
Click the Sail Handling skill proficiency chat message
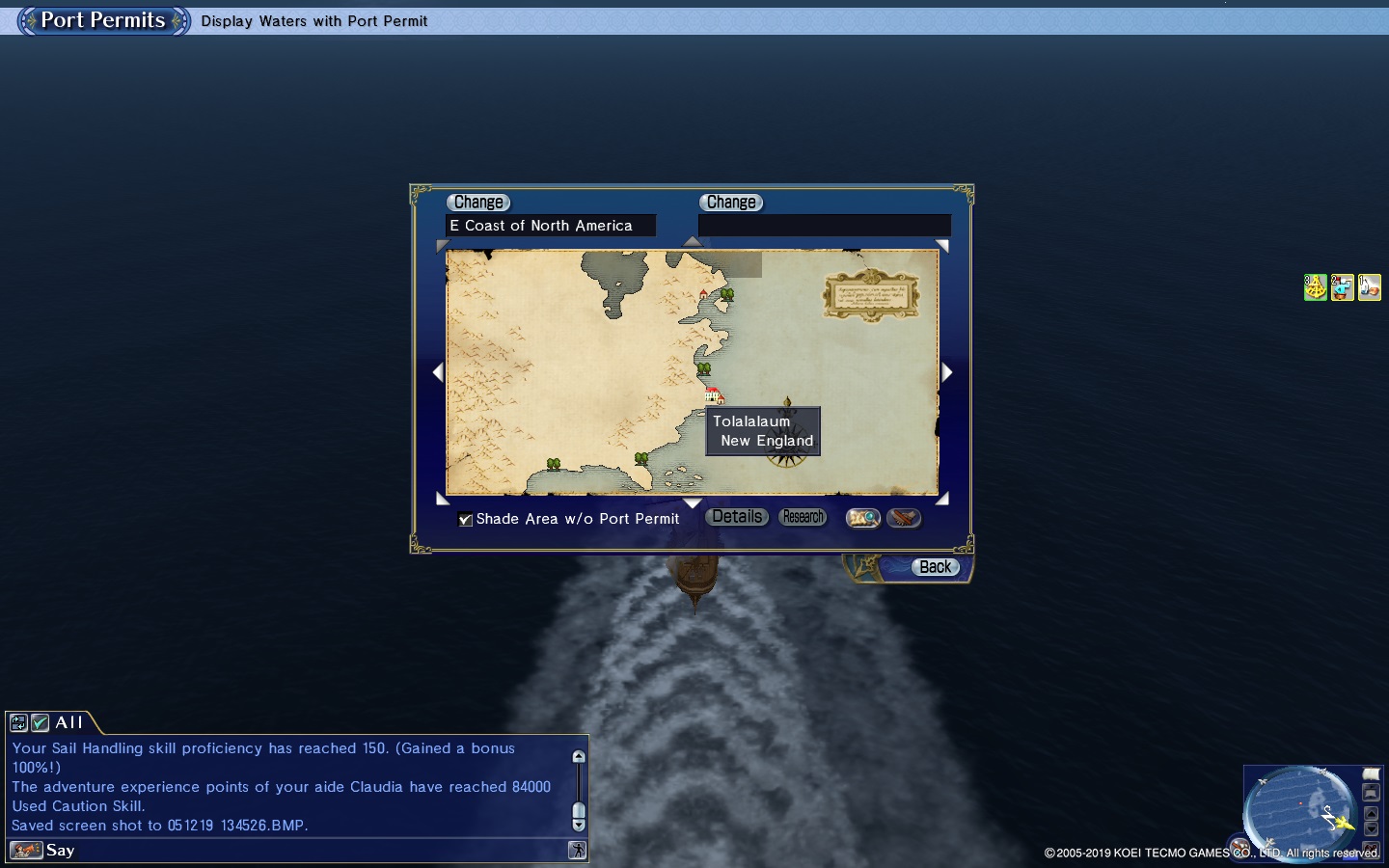tap(263, 758)
